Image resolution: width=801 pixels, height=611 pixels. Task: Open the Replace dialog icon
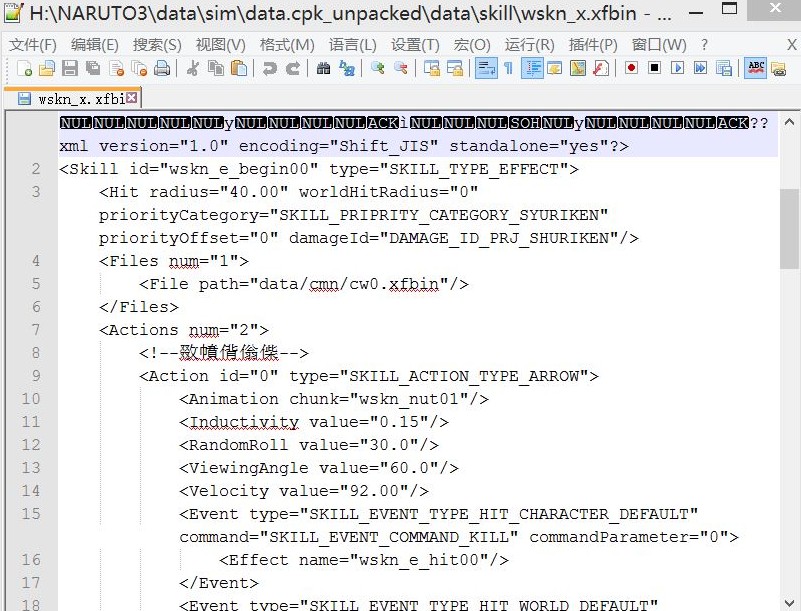point(347,68)
